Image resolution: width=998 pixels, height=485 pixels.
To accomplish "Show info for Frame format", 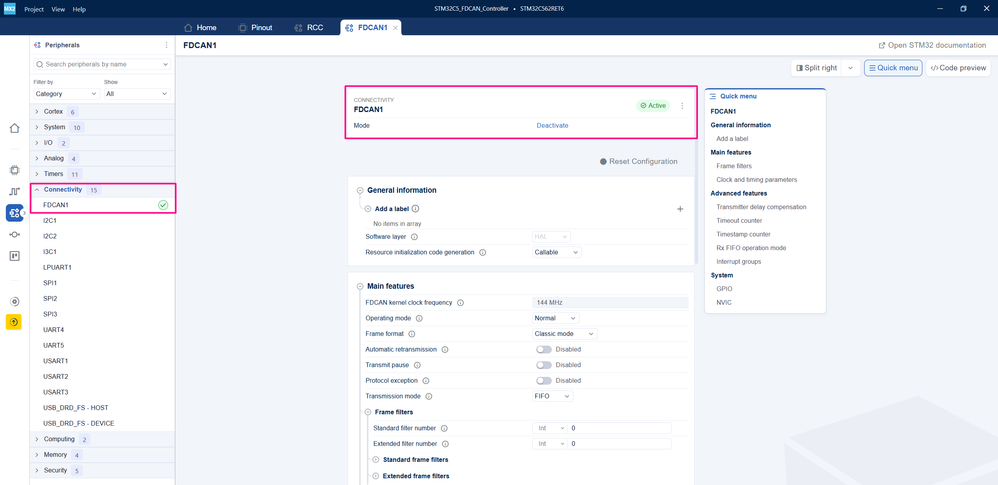I will (412, 334).
